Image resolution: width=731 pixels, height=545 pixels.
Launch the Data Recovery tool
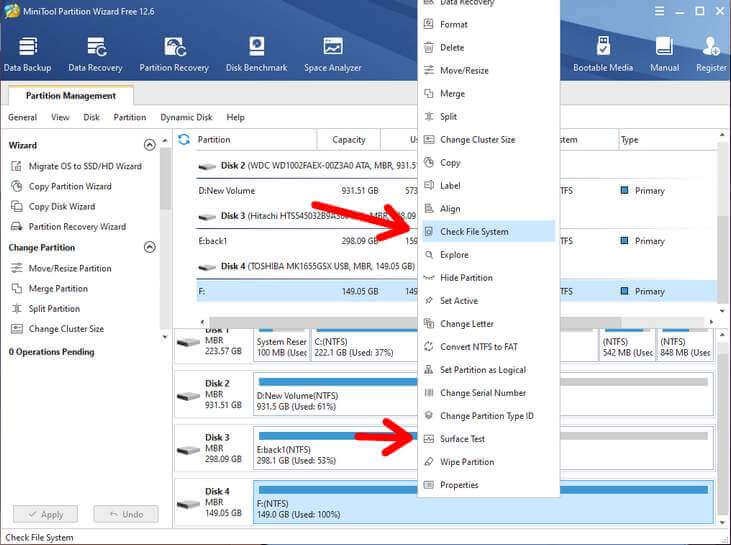tap(96, 55)
